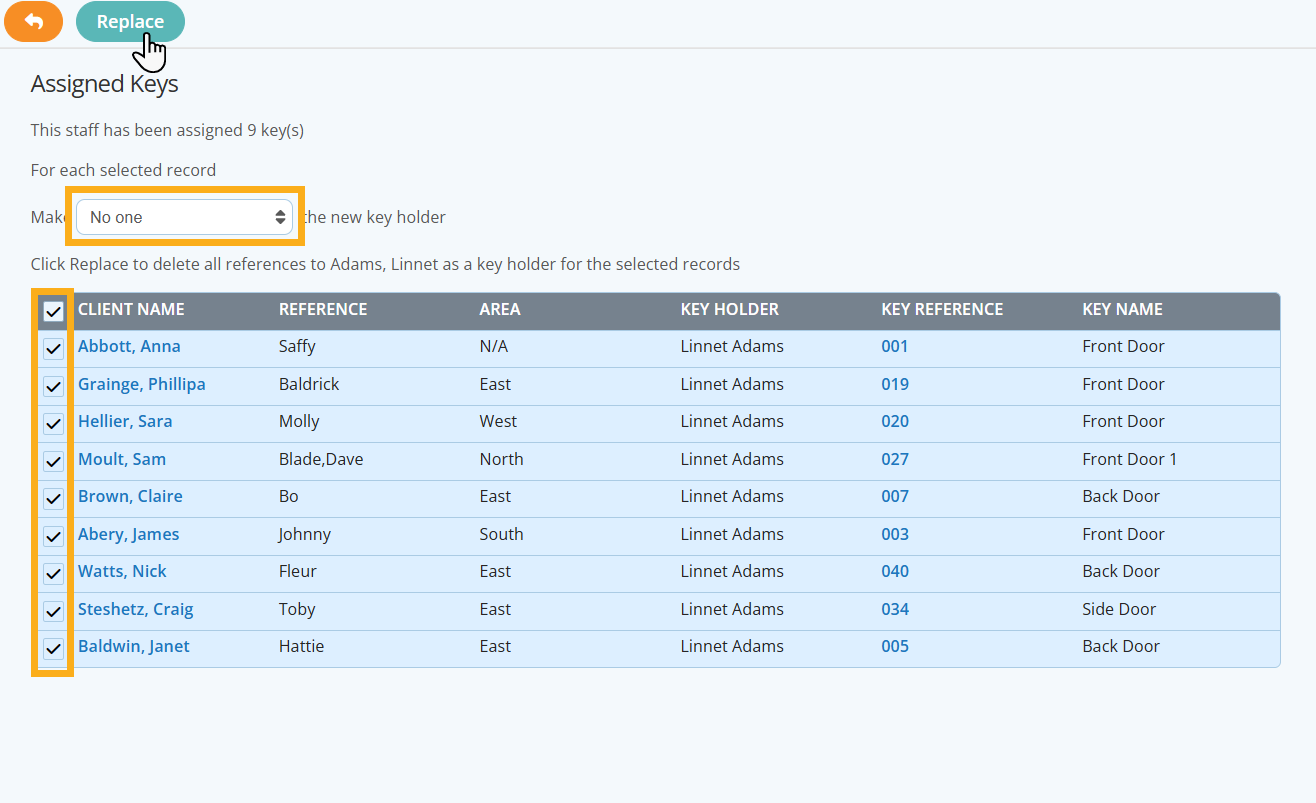Open key reference 019 for Phillipa Grainge

894,384
